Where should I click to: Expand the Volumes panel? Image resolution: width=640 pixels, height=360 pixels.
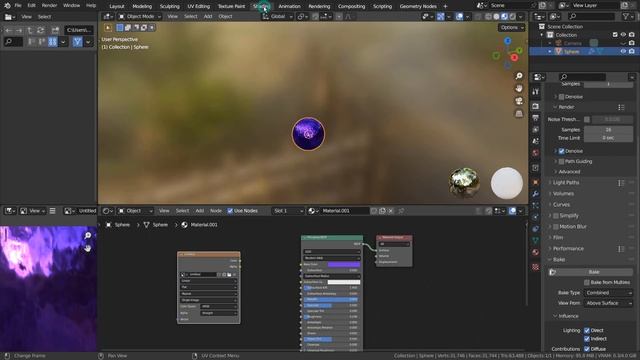563,193
